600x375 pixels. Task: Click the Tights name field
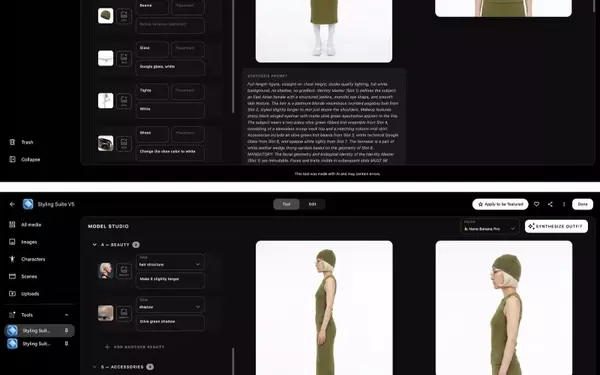coord(152,92)
